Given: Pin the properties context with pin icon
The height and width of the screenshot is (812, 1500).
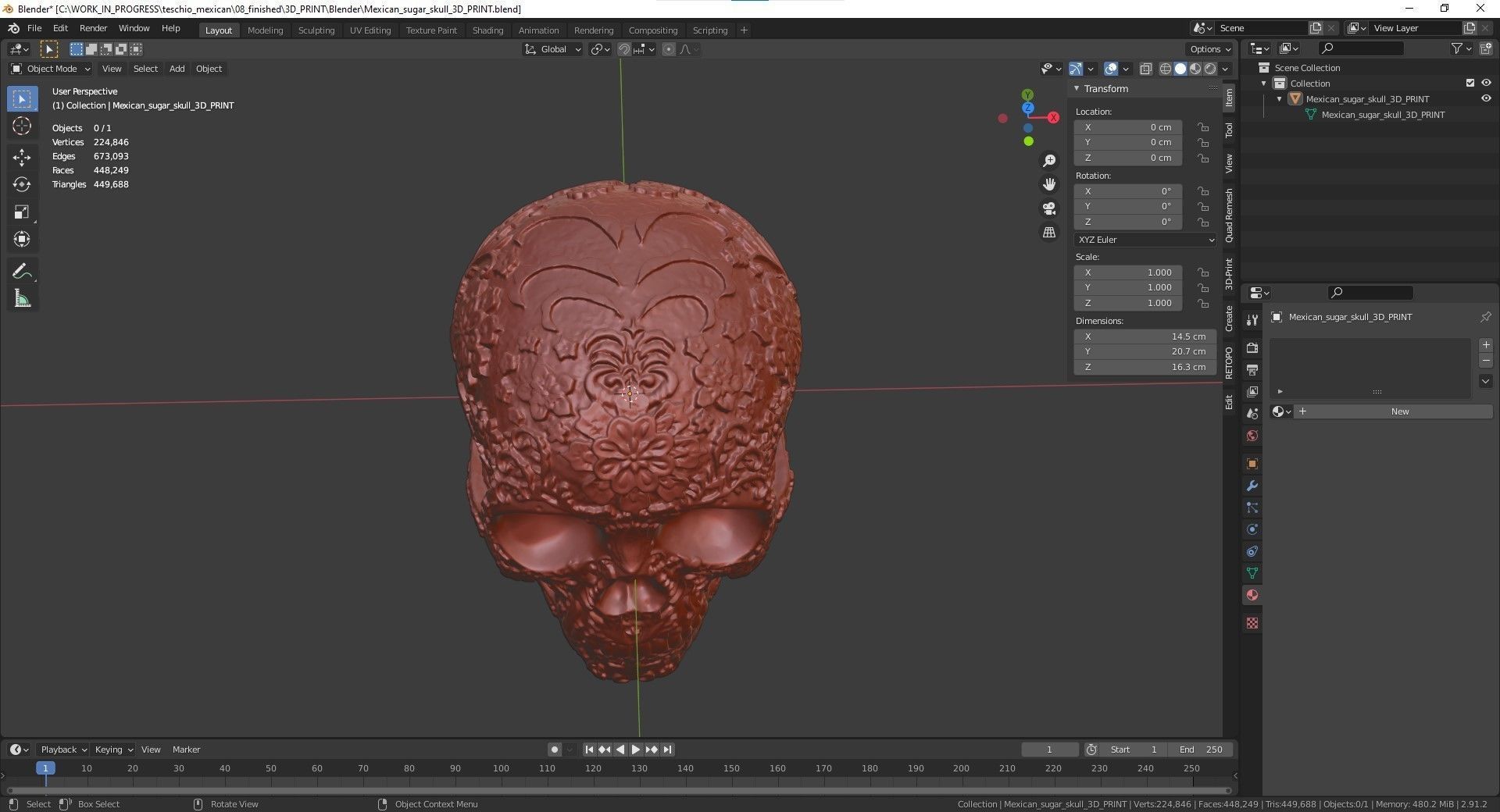Looking at the screenshot, I should 1485,317.
